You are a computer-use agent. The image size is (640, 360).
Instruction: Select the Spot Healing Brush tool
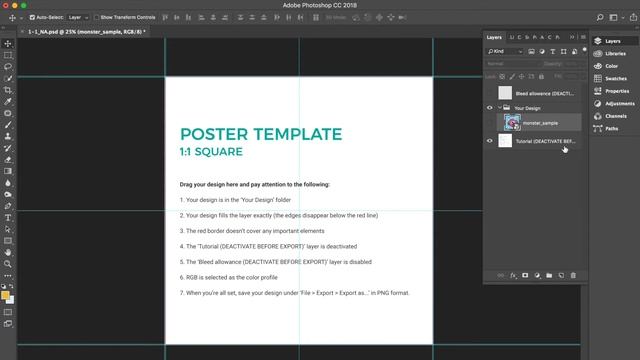tap(8, 113)
